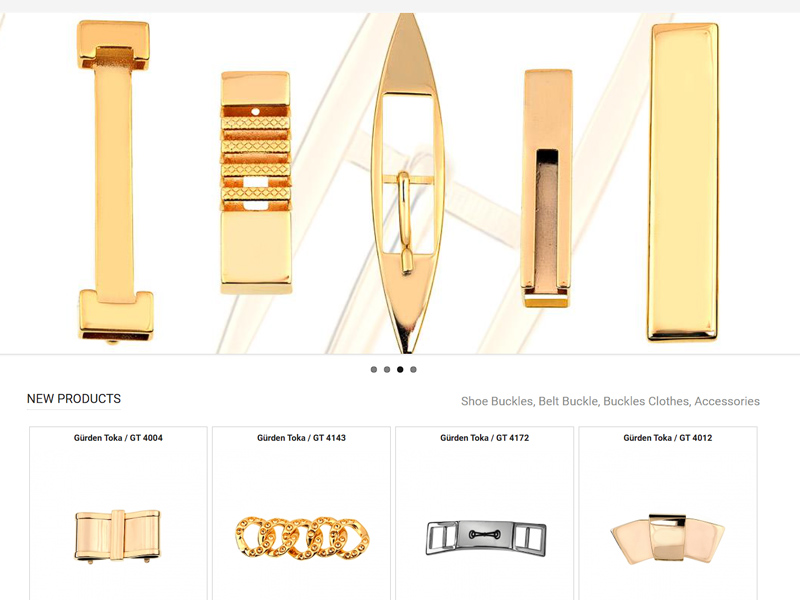Viewport: 800px width, 600px height.
Task: Click the NEW PRODUCTS heading
Action: (74, 399)
